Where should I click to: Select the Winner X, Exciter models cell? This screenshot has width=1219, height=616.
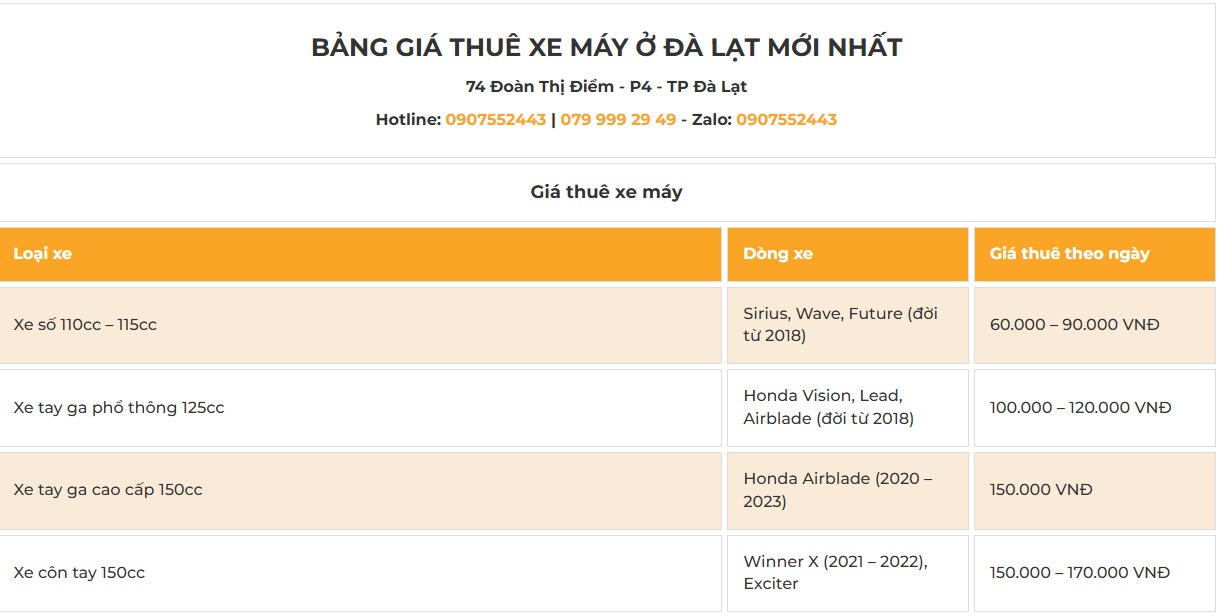click(x=835, y=573)
